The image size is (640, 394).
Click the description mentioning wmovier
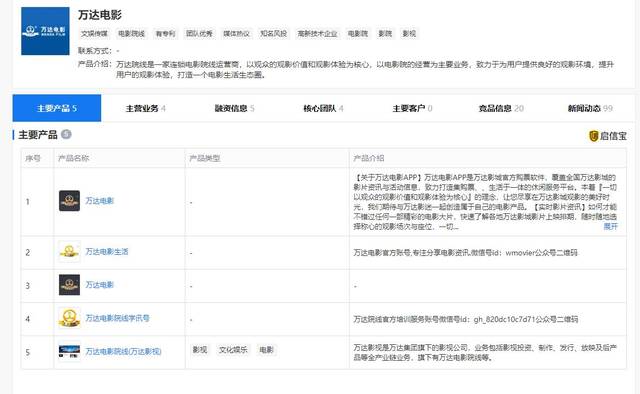(466, 253)
